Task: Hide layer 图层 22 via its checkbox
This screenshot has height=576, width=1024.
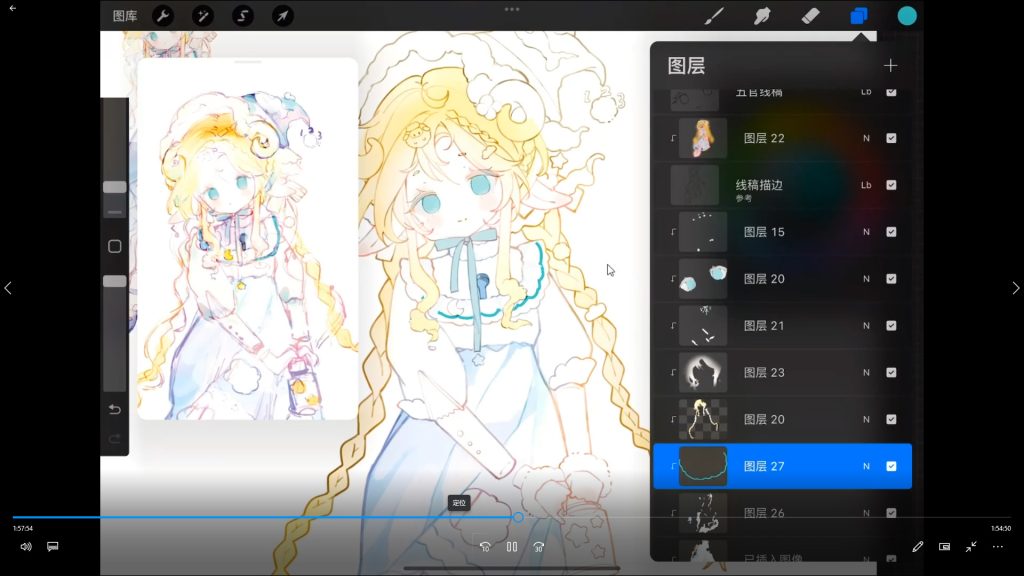Action: (891, 138)
